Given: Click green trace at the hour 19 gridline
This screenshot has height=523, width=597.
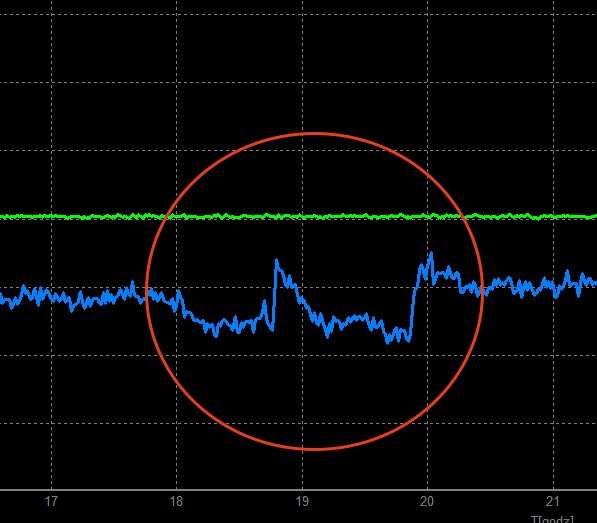Looking at the screenshot, I should point(302,216).
